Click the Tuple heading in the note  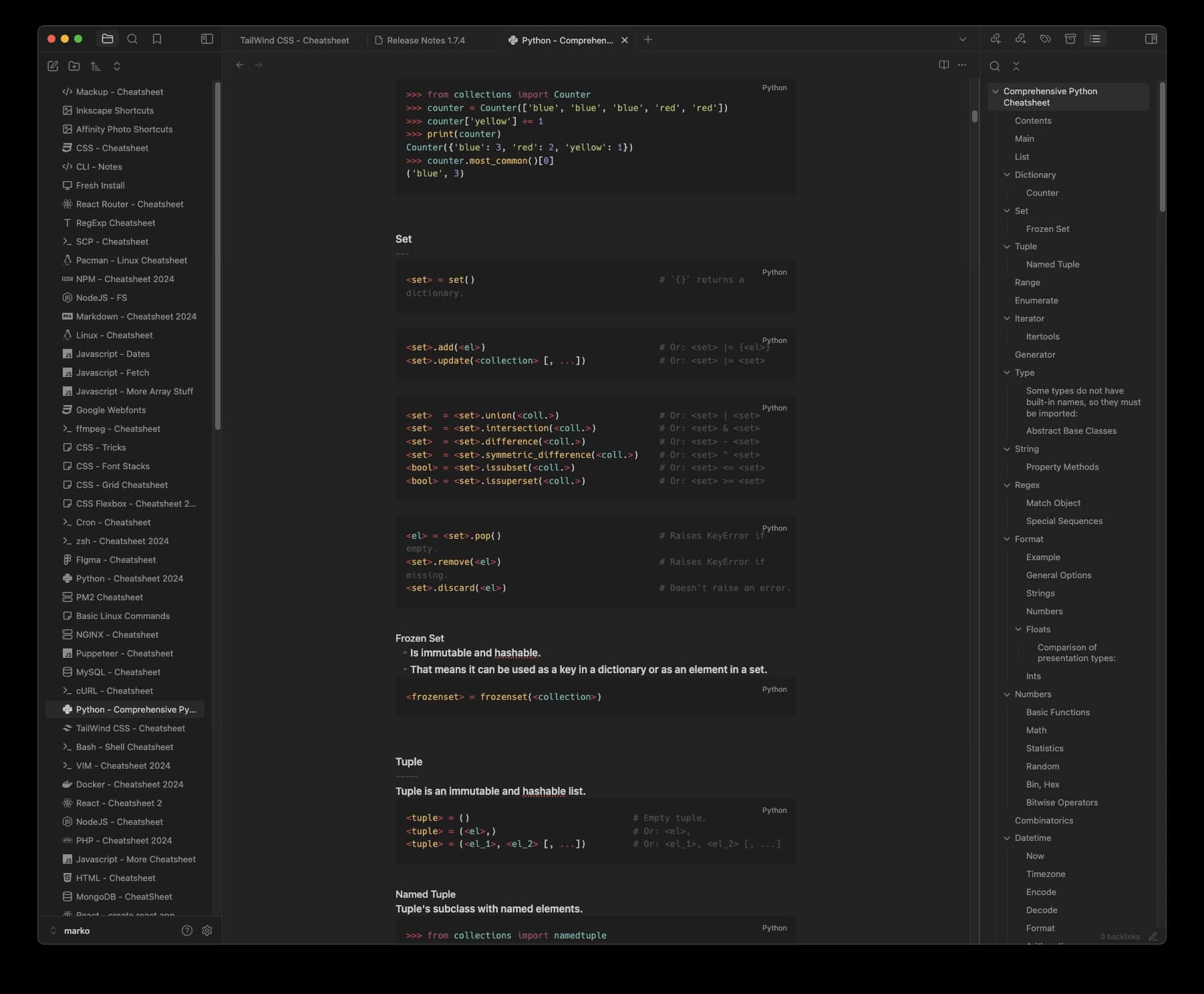pyautogui.click(x=408, y=761)
